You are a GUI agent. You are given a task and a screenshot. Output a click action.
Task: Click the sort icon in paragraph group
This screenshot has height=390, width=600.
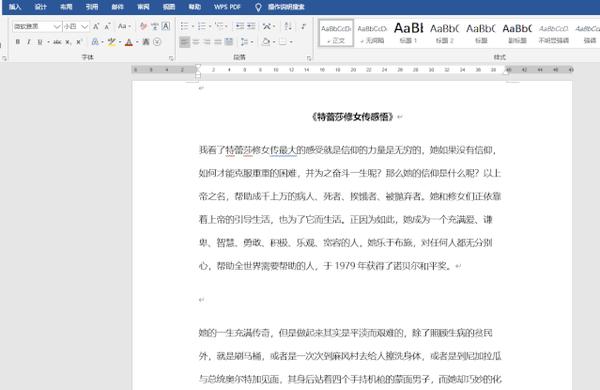coord(288,26)
